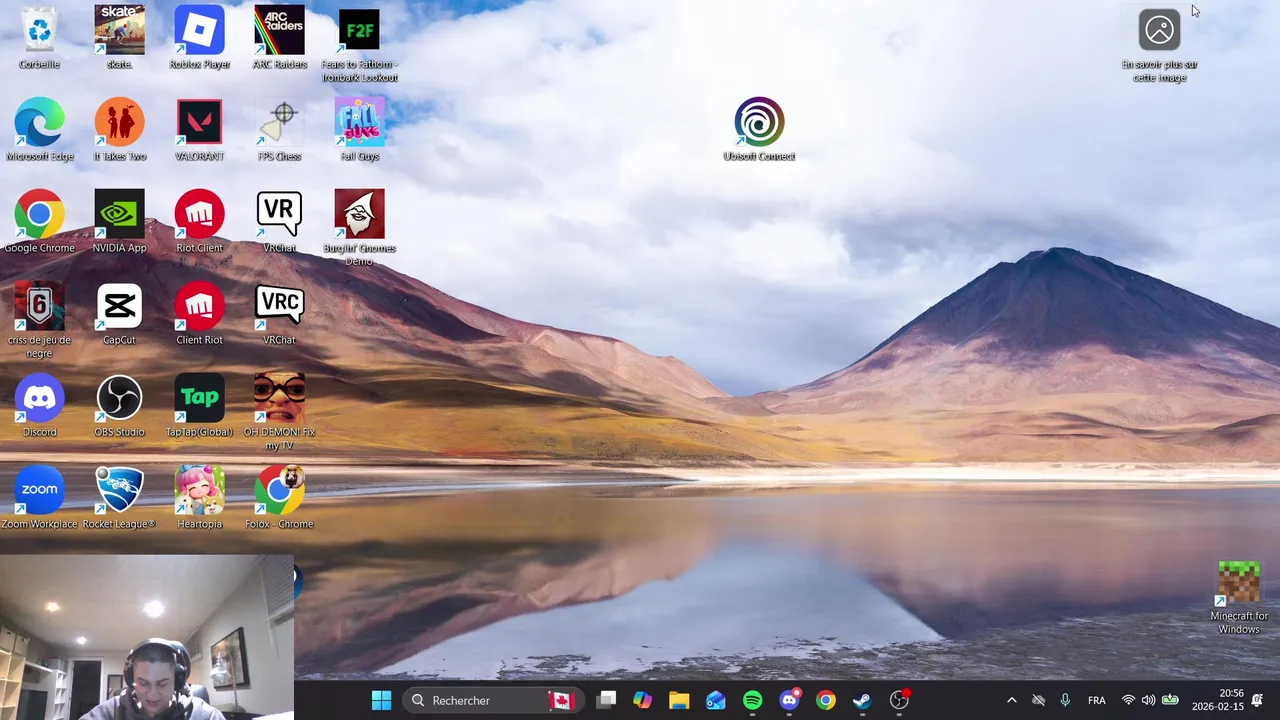This screenshot has width=1280, height=720.
Task: Open the Windows Start menu button
Action: (x=381, y=700)
